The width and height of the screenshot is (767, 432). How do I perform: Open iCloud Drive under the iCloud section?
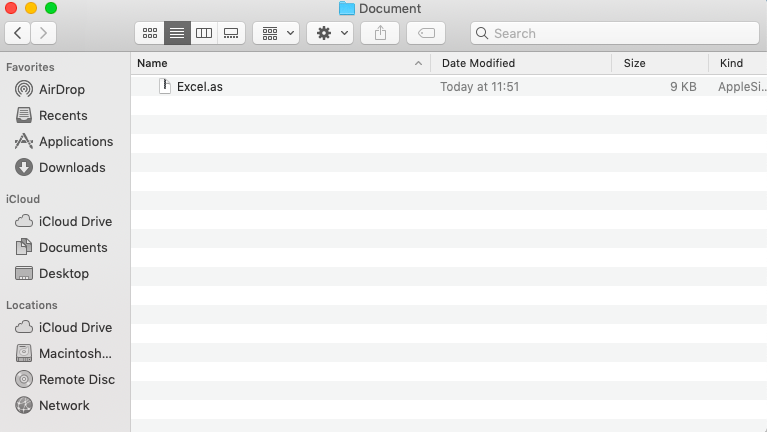[75, 221]
